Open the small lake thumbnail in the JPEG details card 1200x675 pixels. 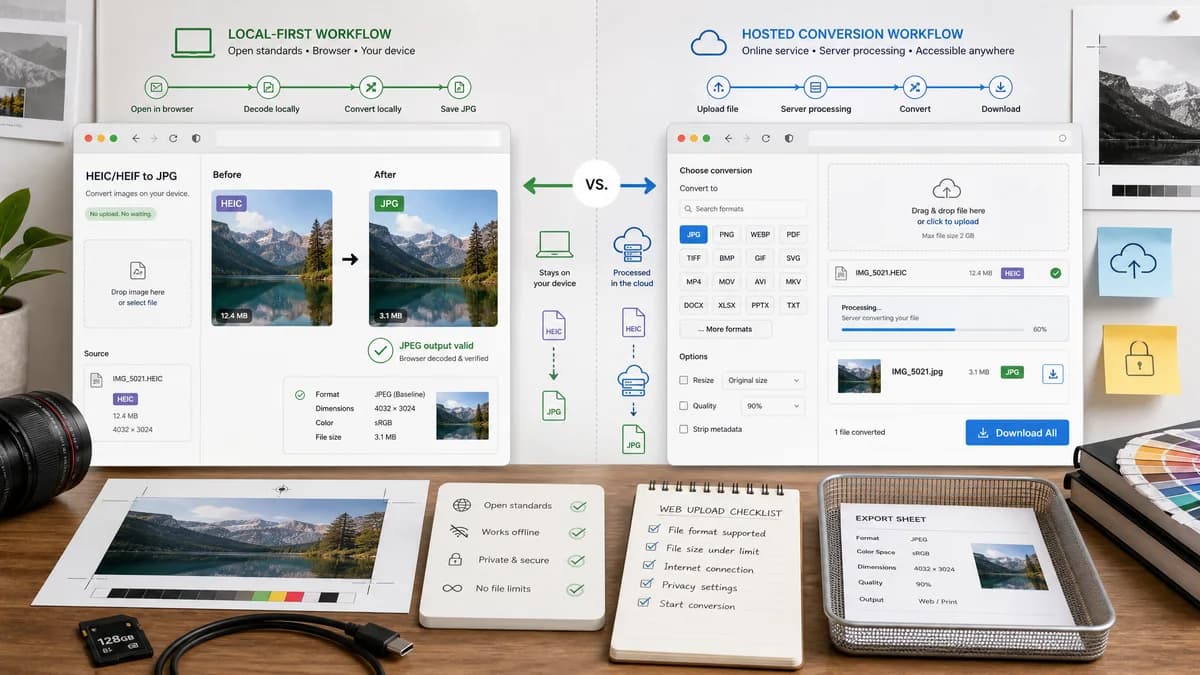(462, 415)
